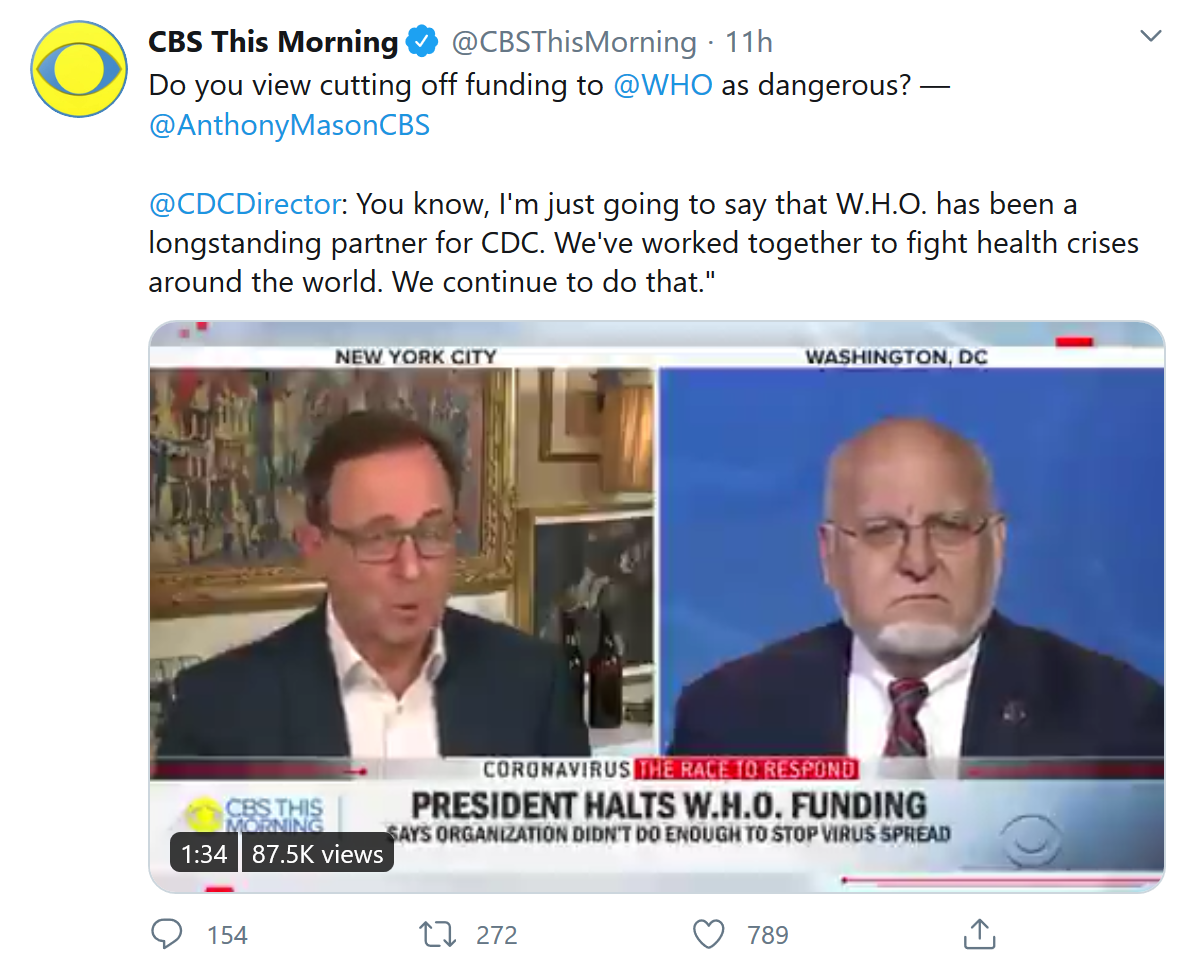Click the 154 replies count
1196x973 pixels.
click(227, 935)
